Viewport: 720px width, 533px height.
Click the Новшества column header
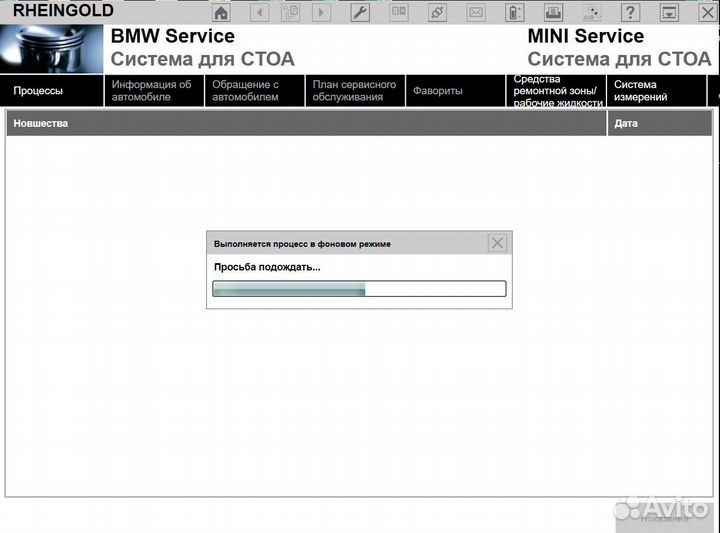(306, 123)
